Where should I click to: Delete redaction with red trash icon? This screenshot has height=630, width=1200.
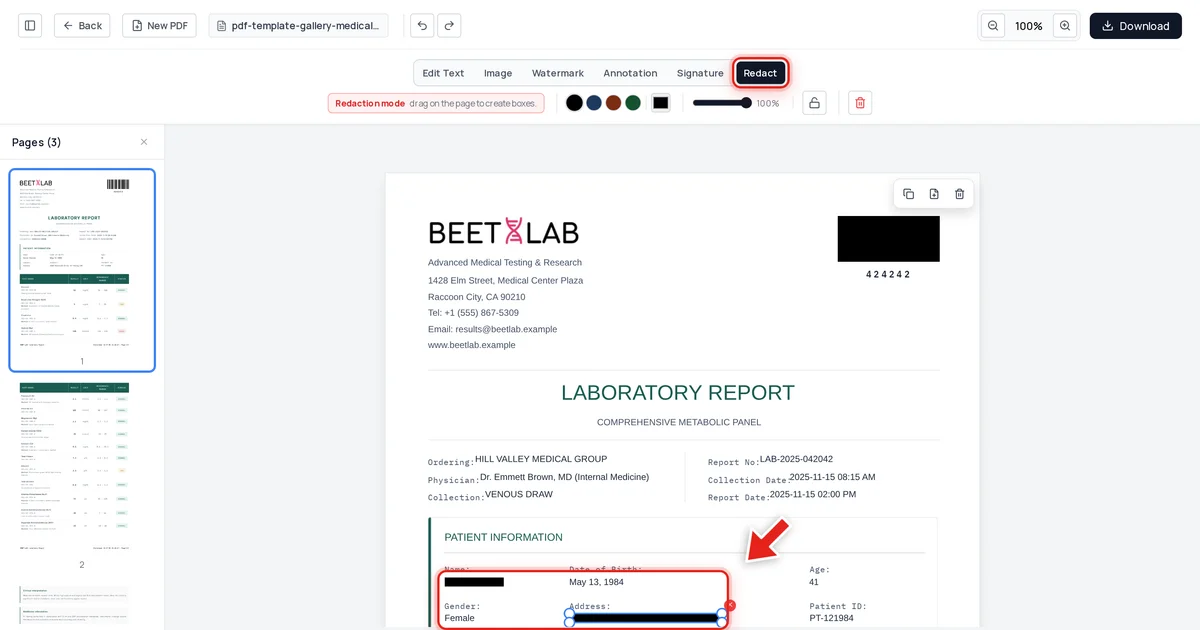(860, 103)
